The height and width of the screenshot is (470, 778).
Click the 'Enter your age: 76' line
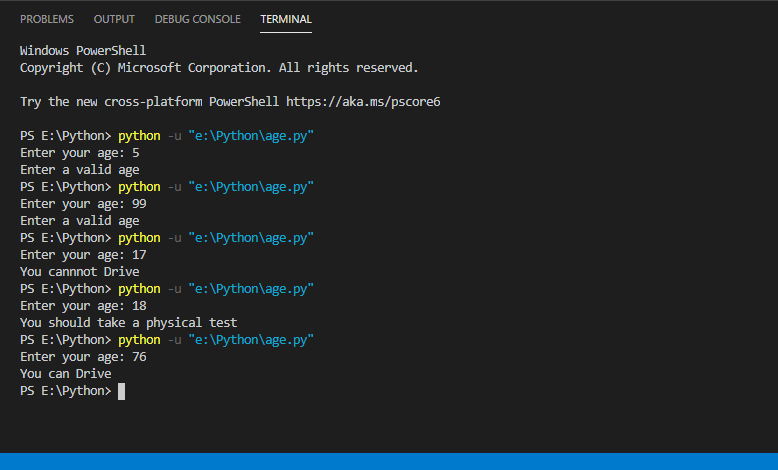point(83,357)
